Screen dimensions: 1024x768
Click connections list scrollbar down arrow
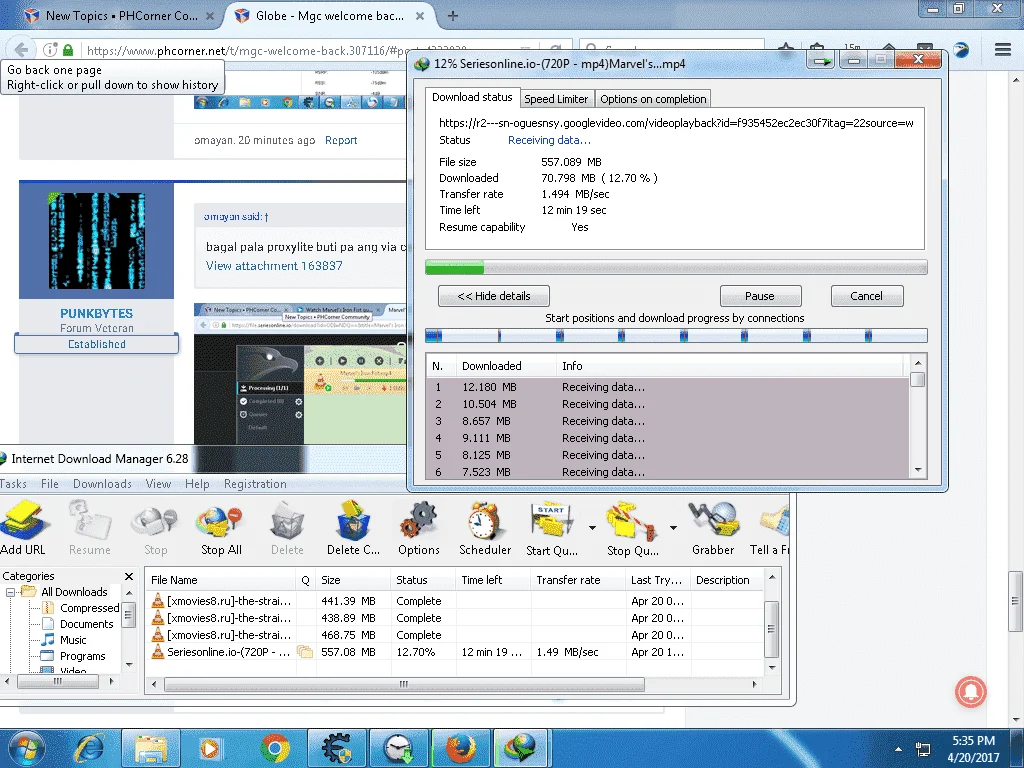point(918,470)
